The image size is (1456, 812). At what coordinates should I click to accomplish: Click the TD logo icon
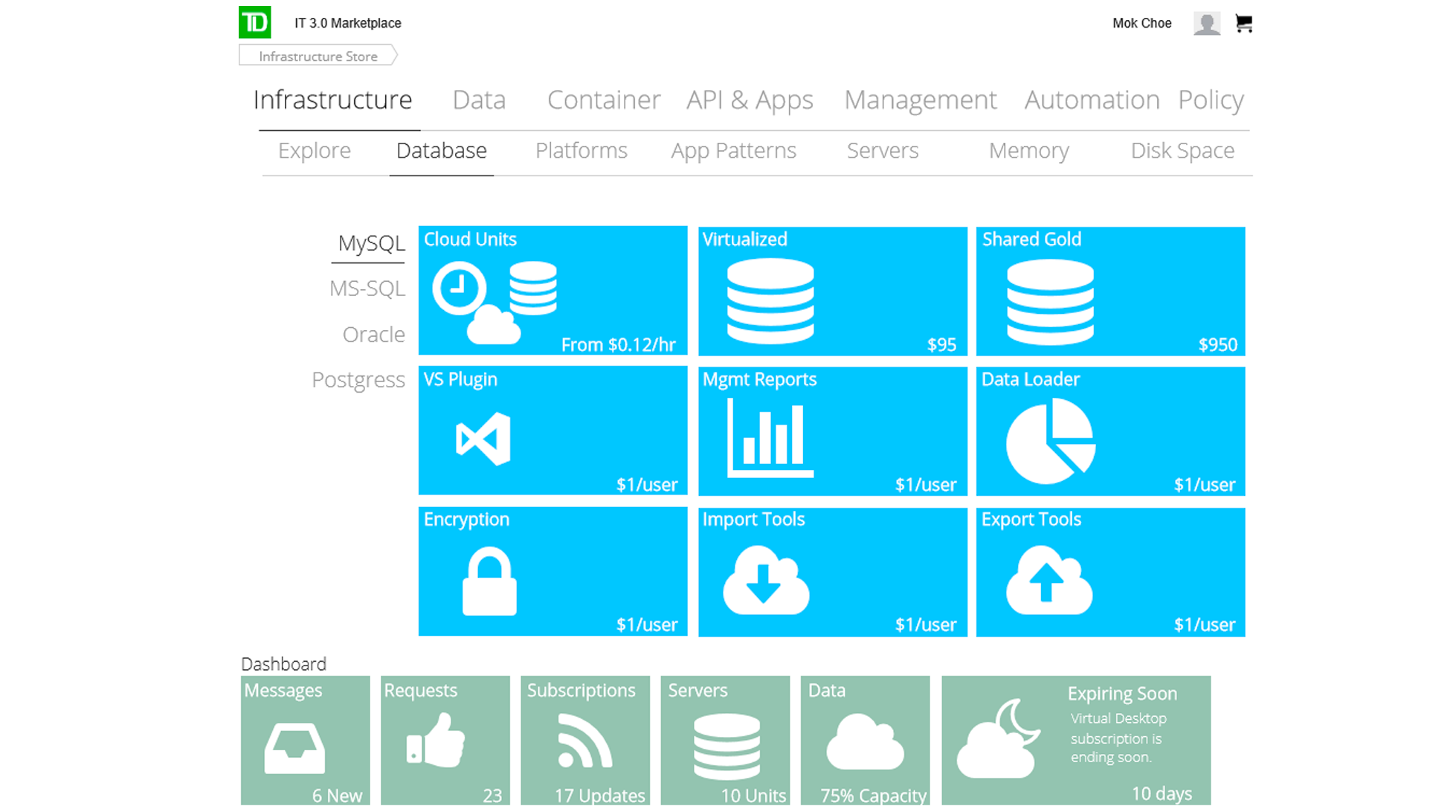254,22
